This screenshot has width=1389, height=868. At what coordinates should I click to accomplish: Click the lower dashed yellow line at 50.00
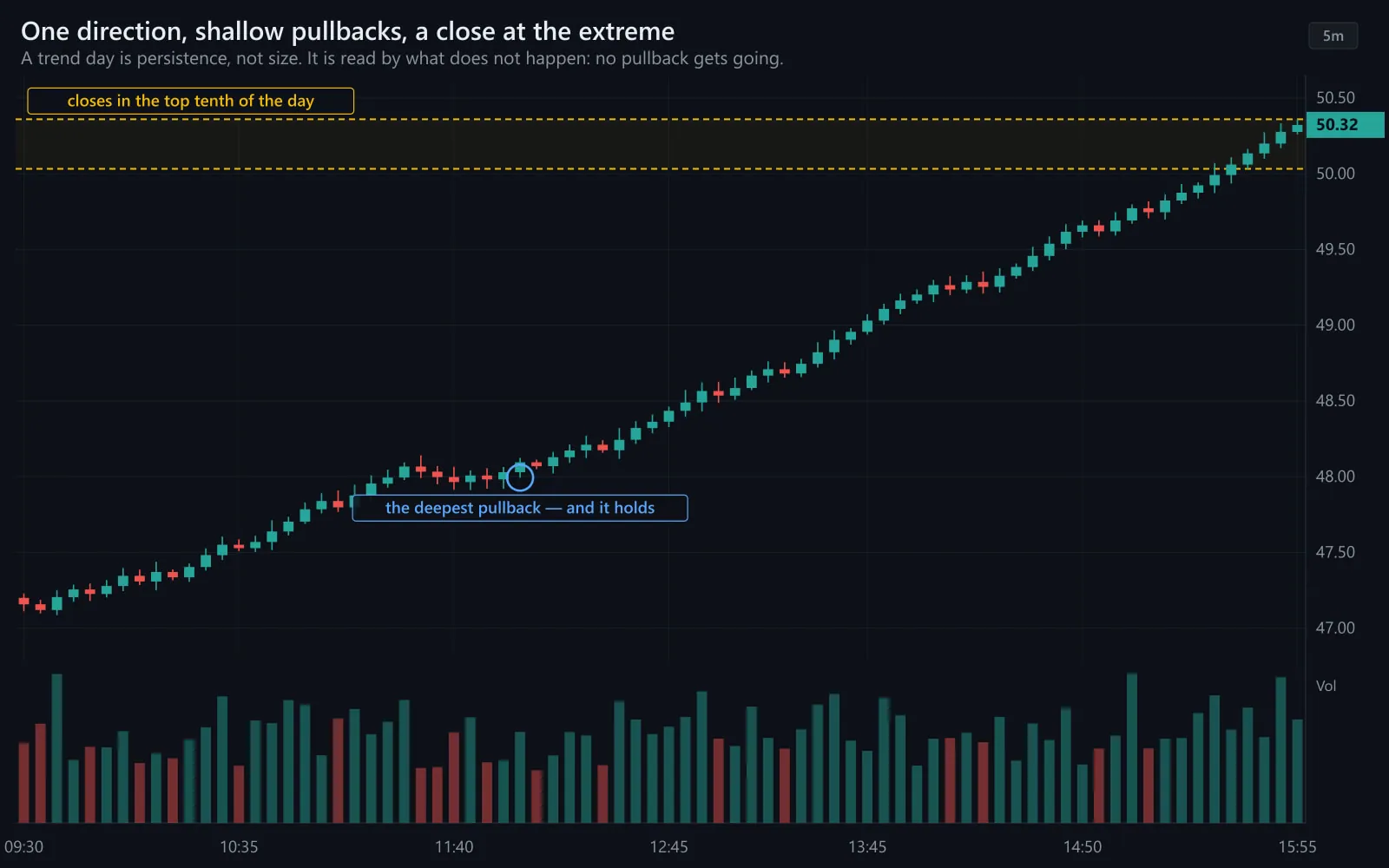tap(660, 168)
